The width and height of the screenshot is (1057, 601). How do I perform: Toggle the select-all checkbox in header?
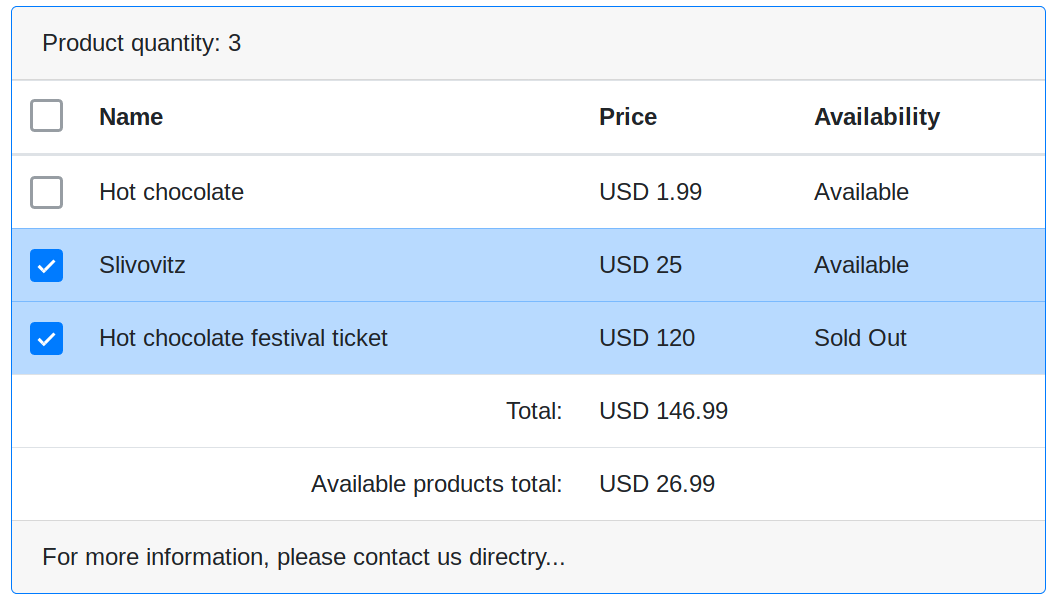click(46, 116)
